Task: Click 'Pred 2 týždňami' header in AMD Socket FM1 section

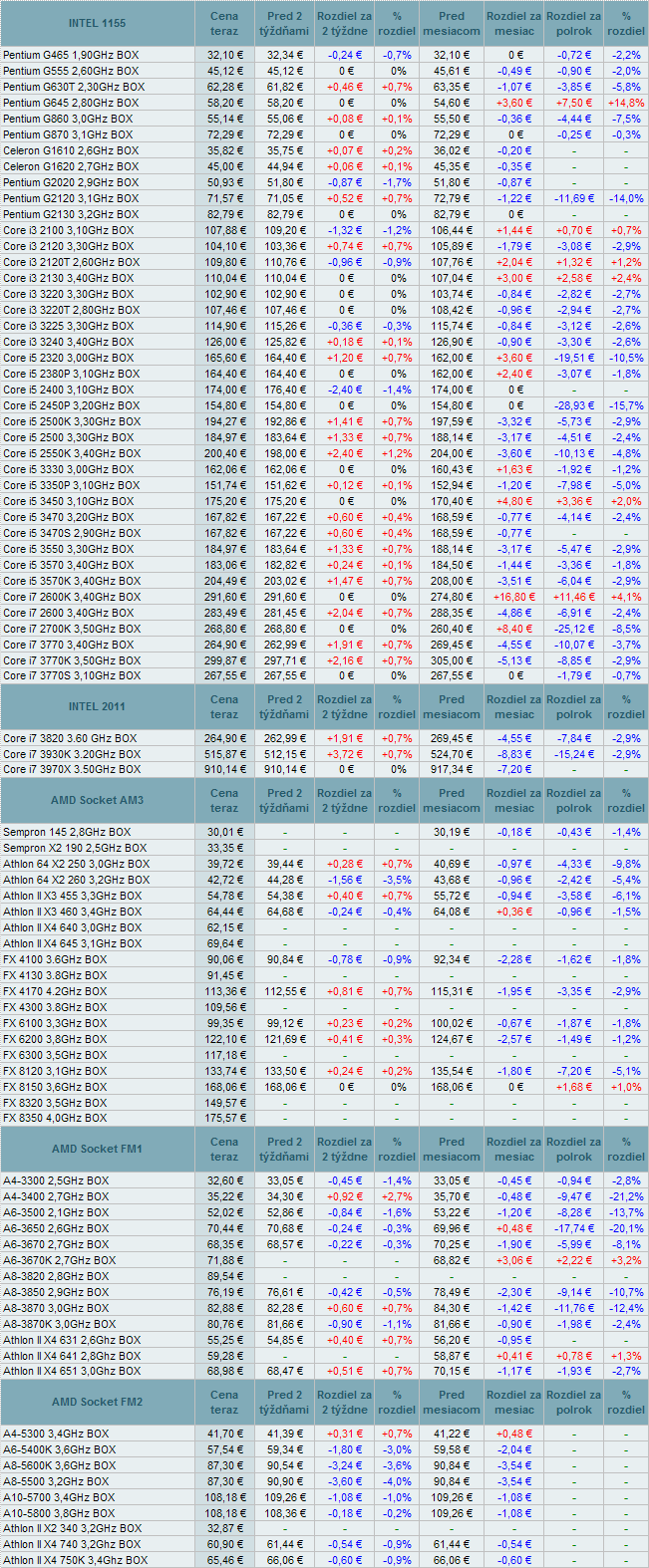Action: (x=285, y=1150)
